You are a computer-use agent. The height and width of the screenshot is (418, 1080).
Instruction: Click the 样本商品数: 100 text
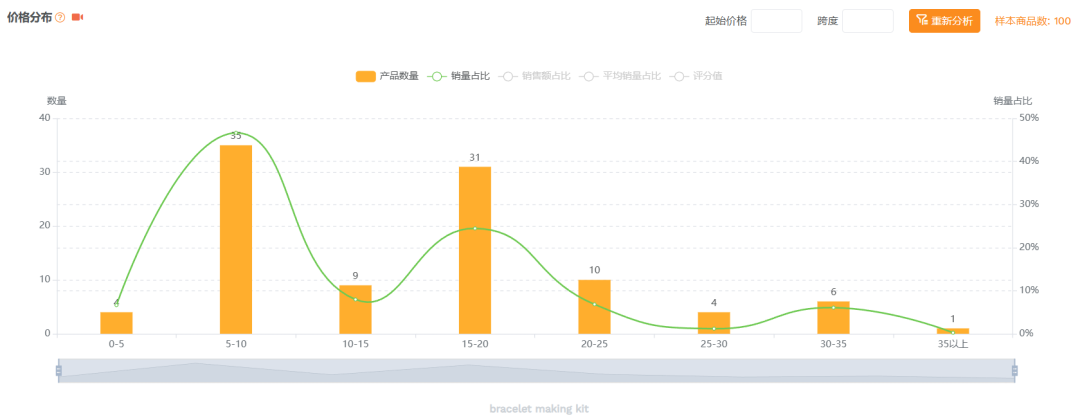(x=1032, y=21)
